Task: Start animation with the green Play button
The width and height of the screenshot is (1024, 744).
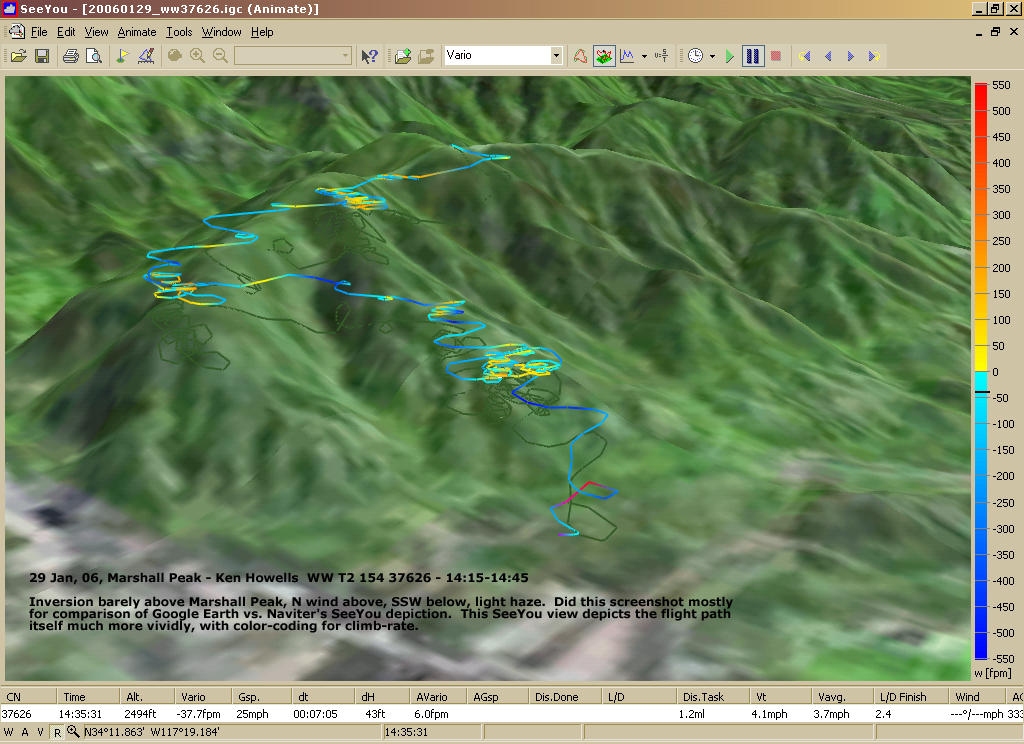Action: tap(730, 56)
